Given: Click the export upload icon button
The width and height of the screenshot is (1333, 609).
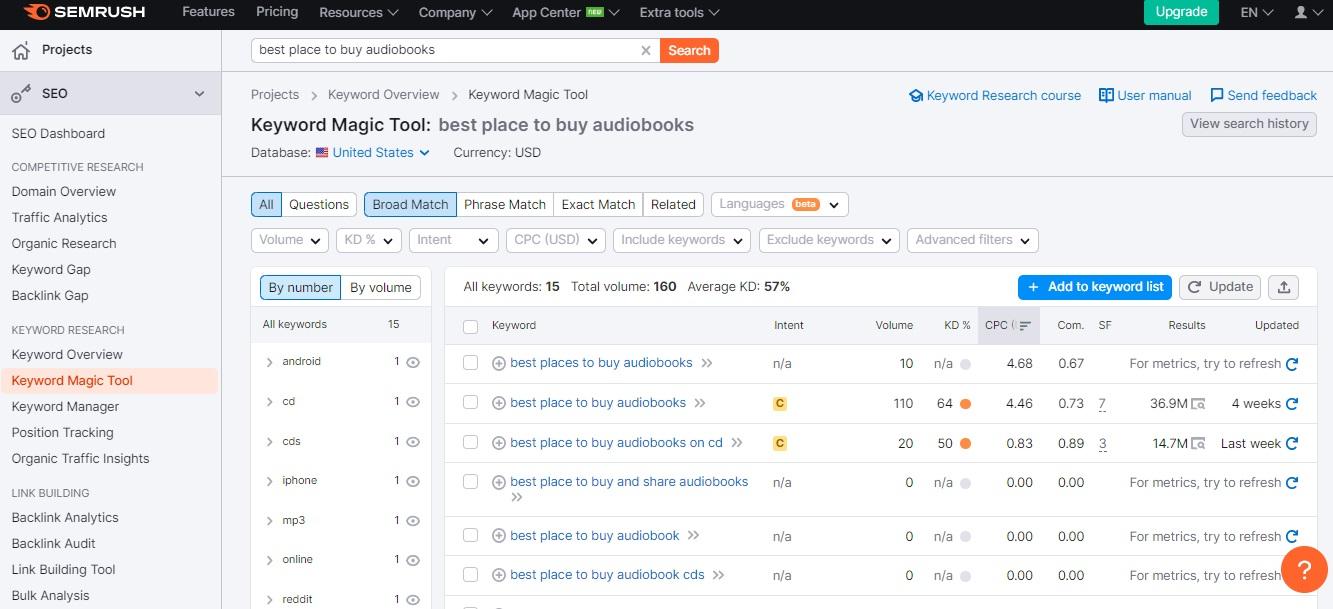Looking at the screenshot, I should coord(1284,287).
